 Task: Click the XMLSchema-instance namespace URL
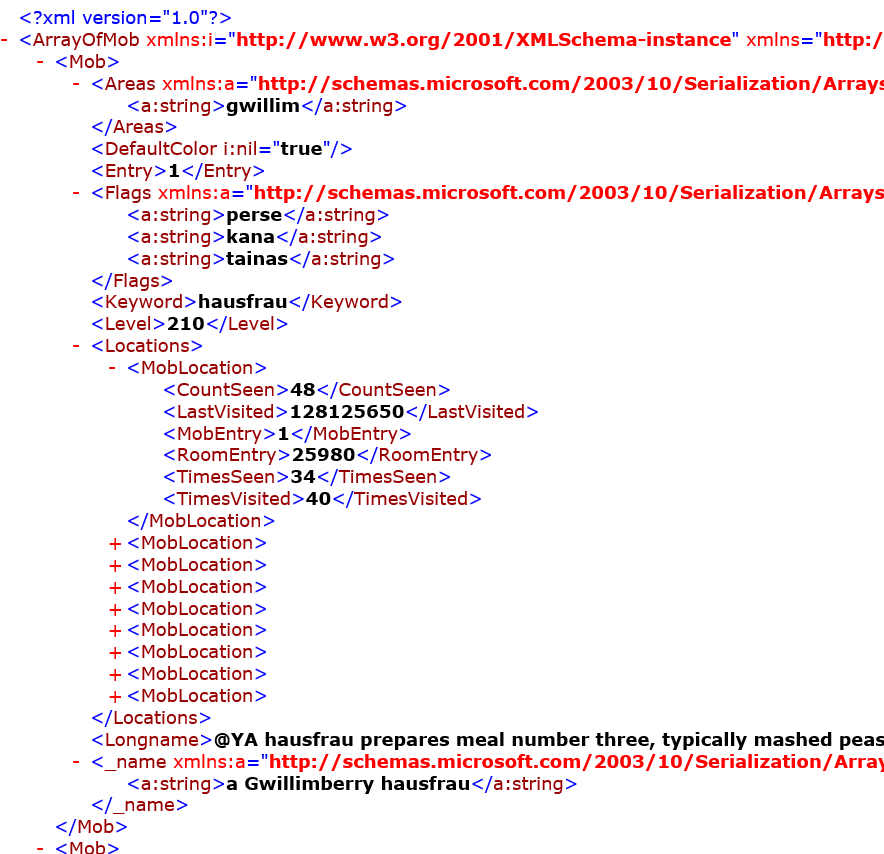484,40
